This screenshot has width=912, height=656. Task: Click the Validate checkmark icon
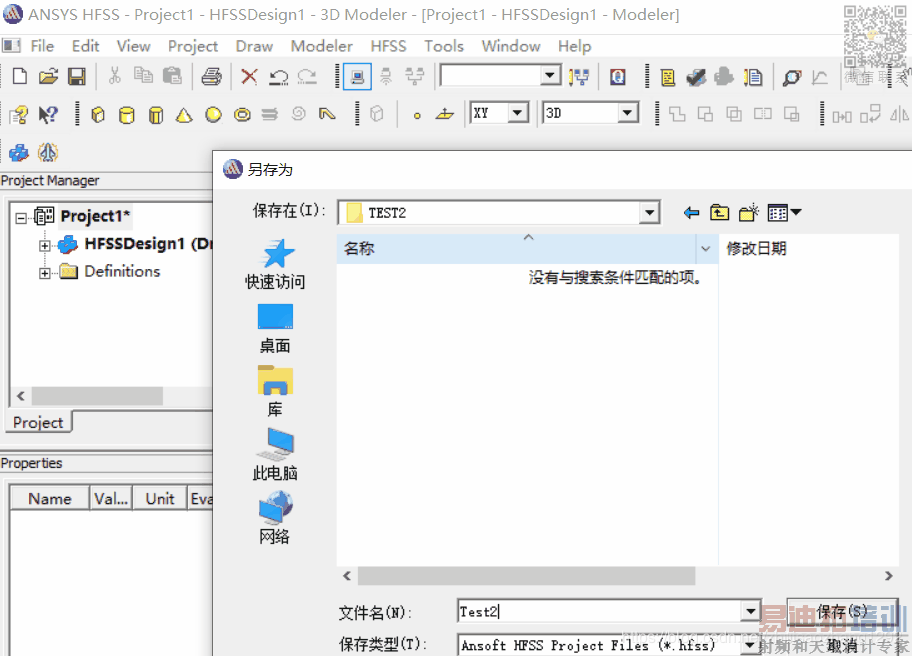click(x=696, y=77)
